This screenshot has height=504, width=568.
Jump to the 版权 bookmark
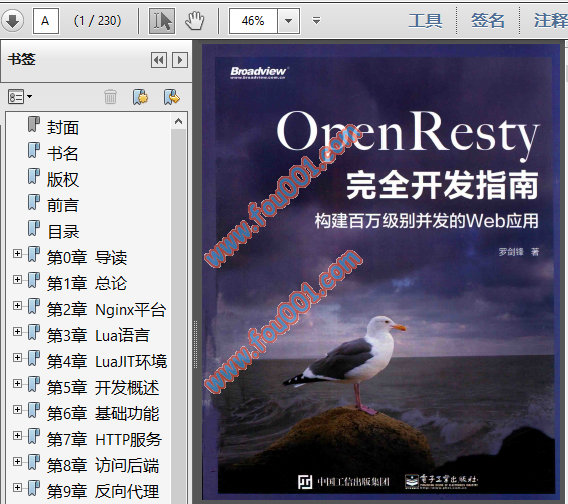pyautogui.click(x=63, y=179)
